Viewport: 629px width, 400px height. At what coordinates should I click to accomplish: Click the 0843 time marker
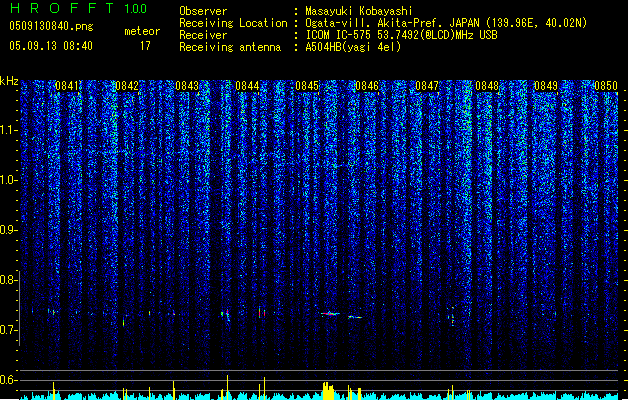tap(187, 86)
